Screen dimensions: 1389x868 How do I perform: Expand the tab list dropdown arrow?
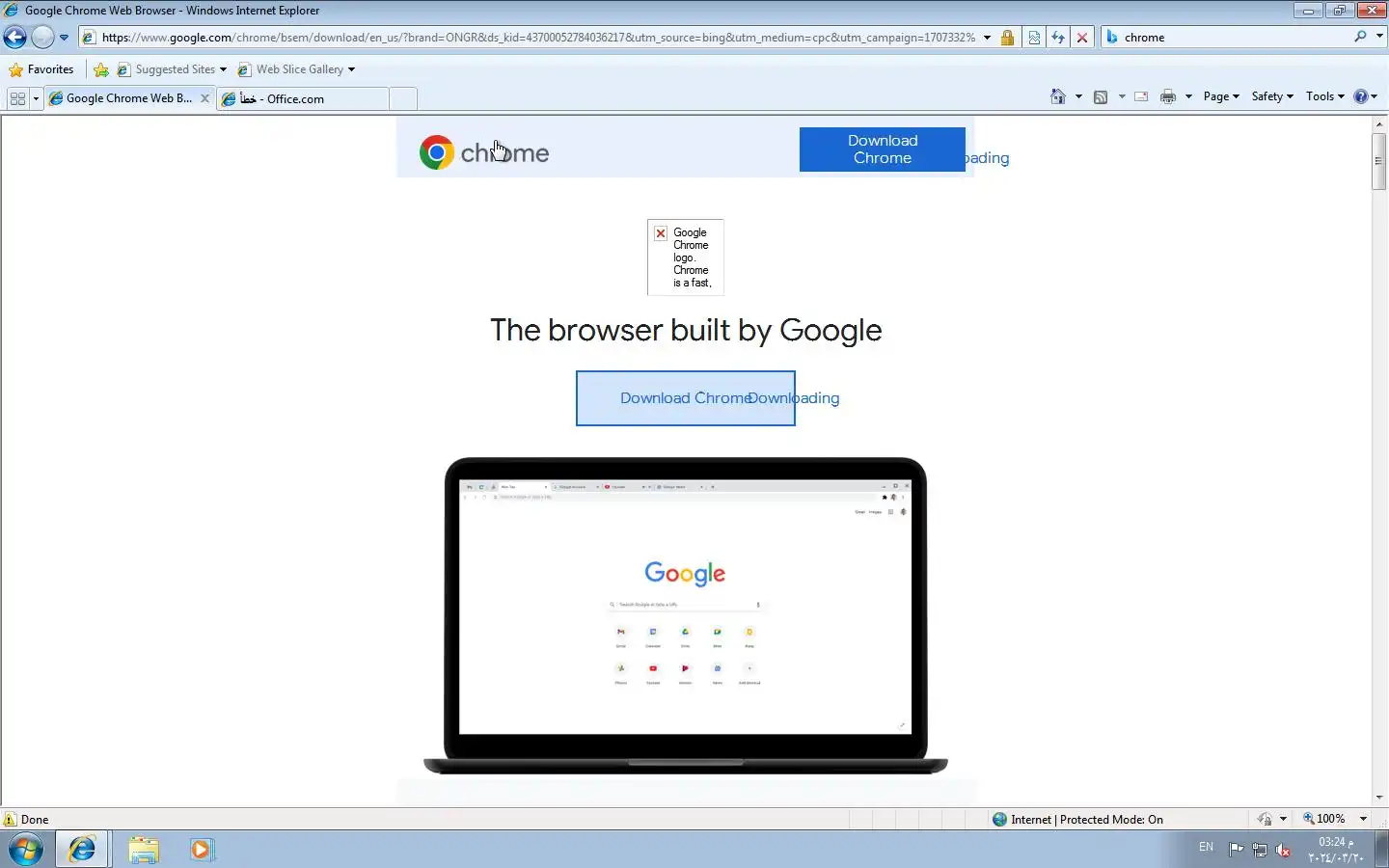[36, 98]
